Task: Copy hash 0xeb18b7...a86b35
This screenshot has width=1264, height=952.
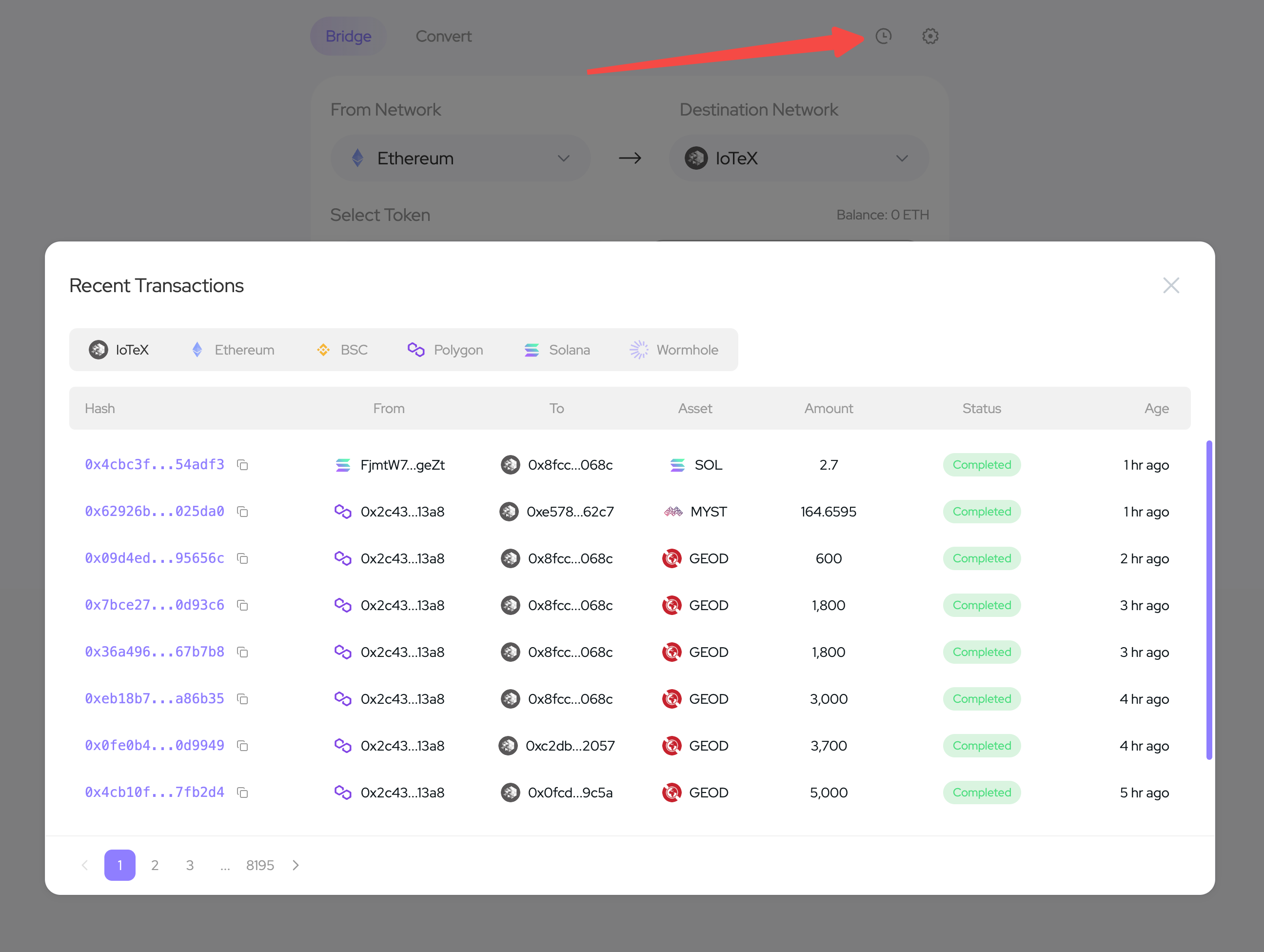Action: tap(242, 699)
